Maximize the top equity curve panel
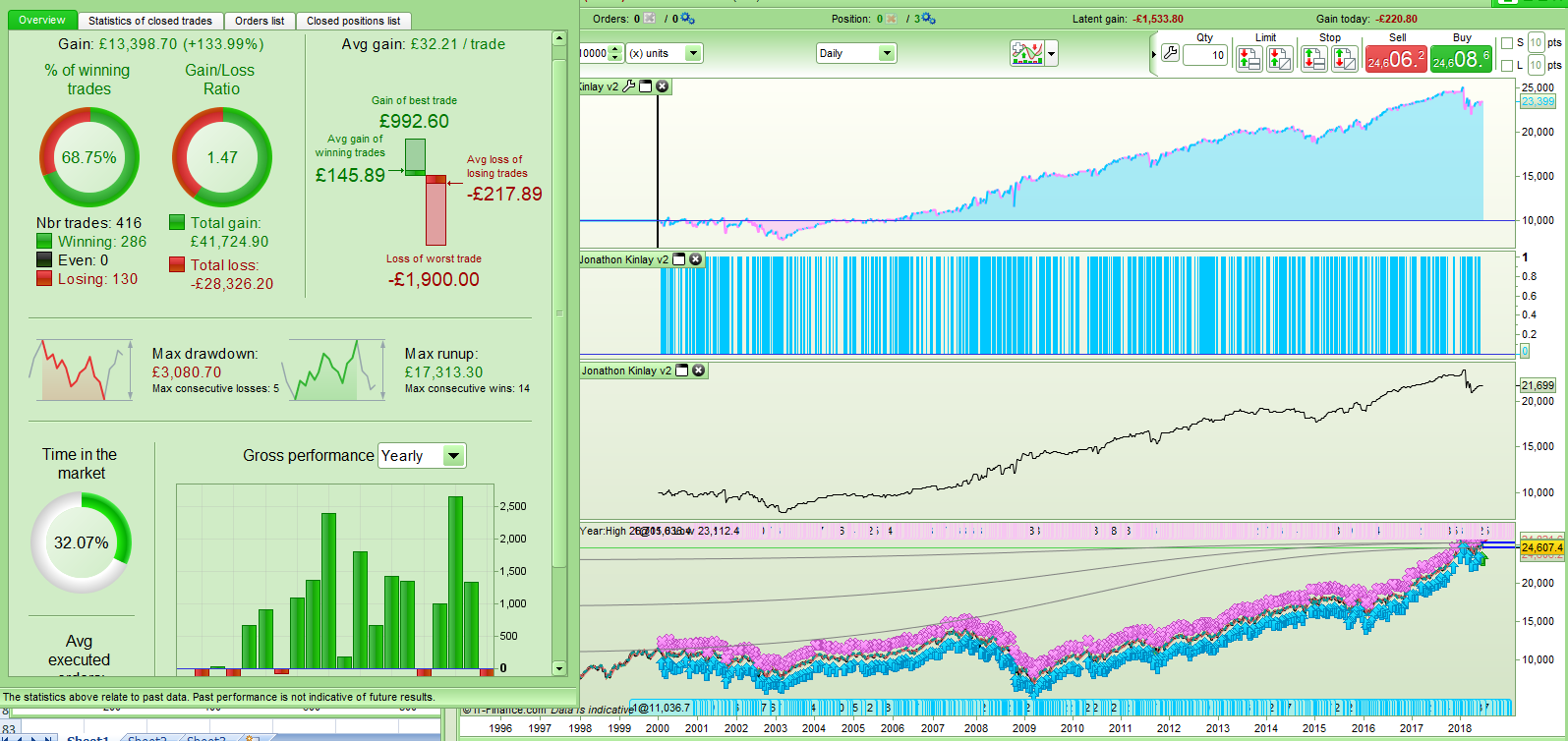This screenshot has height=741, width=1568. (x=646, y=86)
